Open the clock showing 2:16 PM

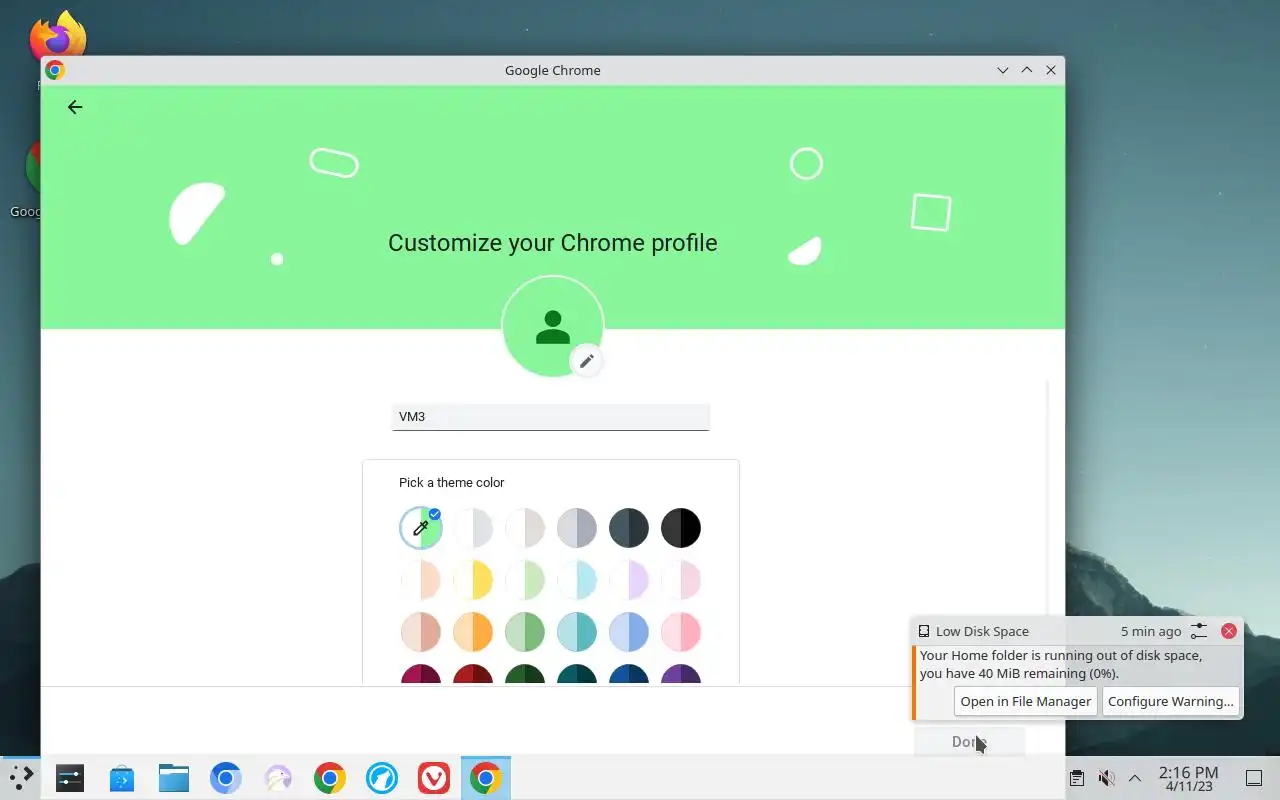pyautogui.click(x=1188, y=778)
